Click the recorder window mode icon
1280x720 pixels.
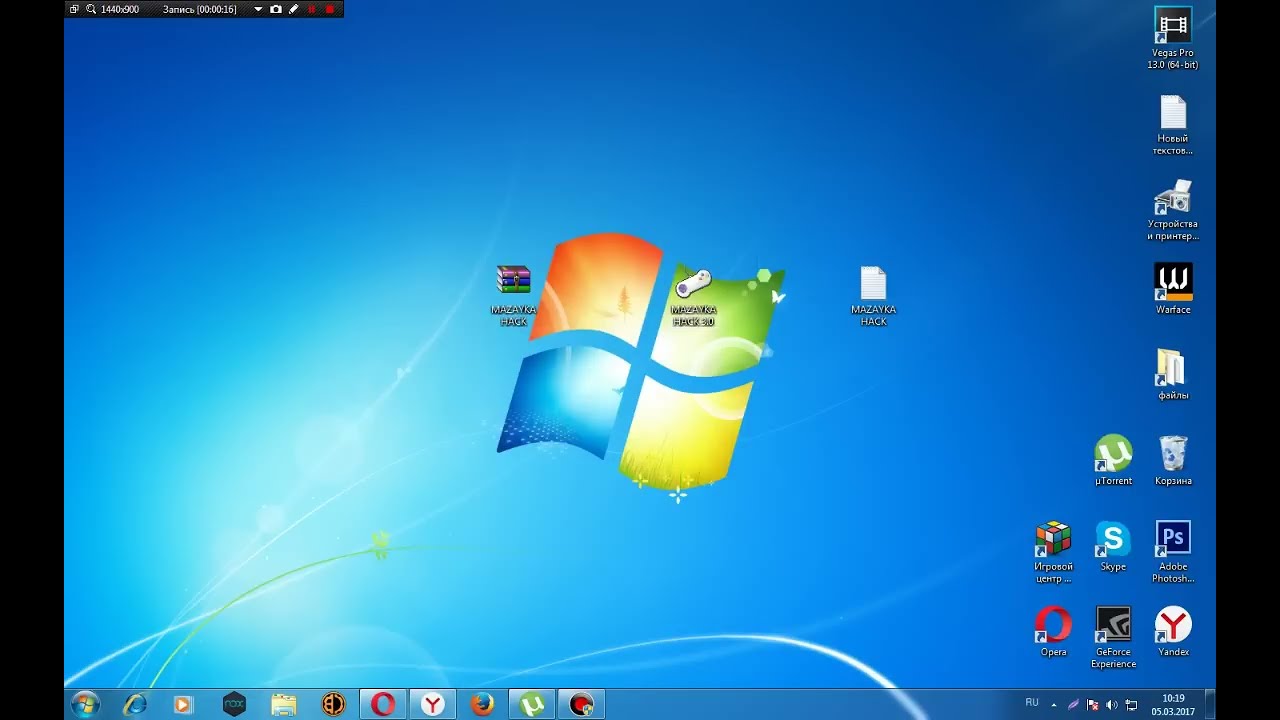[x=74, y=9]
